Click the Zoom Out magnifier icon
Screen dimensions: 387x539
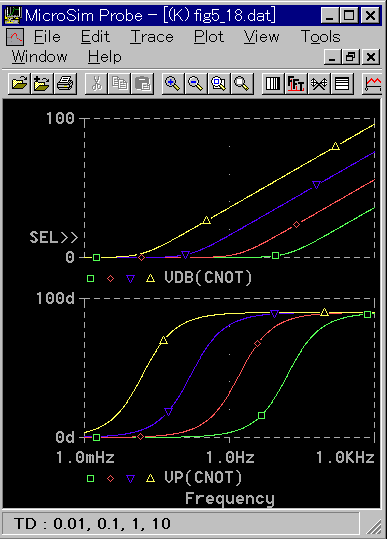[196, 84]
